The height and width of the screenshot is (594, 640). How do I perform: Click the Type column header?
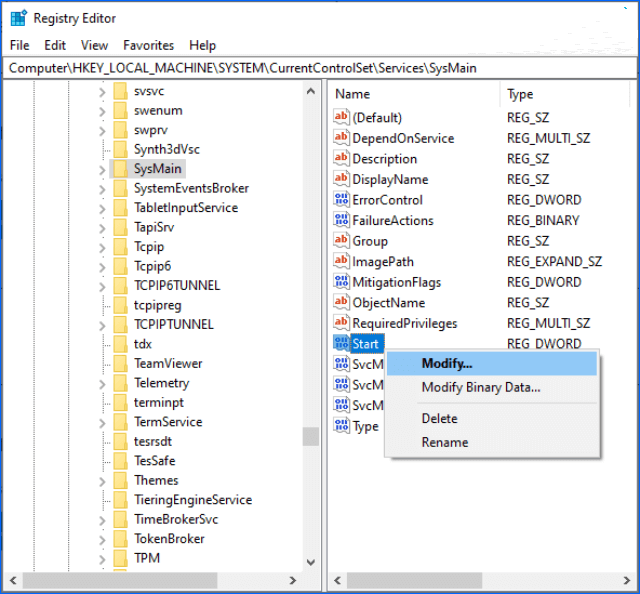click(x=565, y=94)
